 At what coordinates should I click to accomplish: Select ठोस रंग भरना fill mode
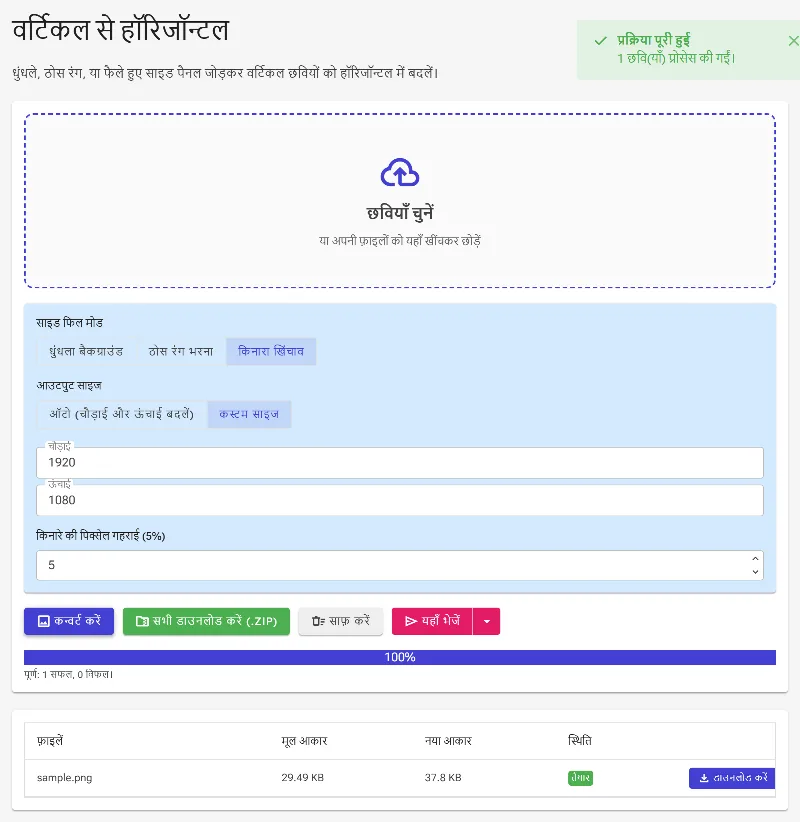[x=181, y=351]
